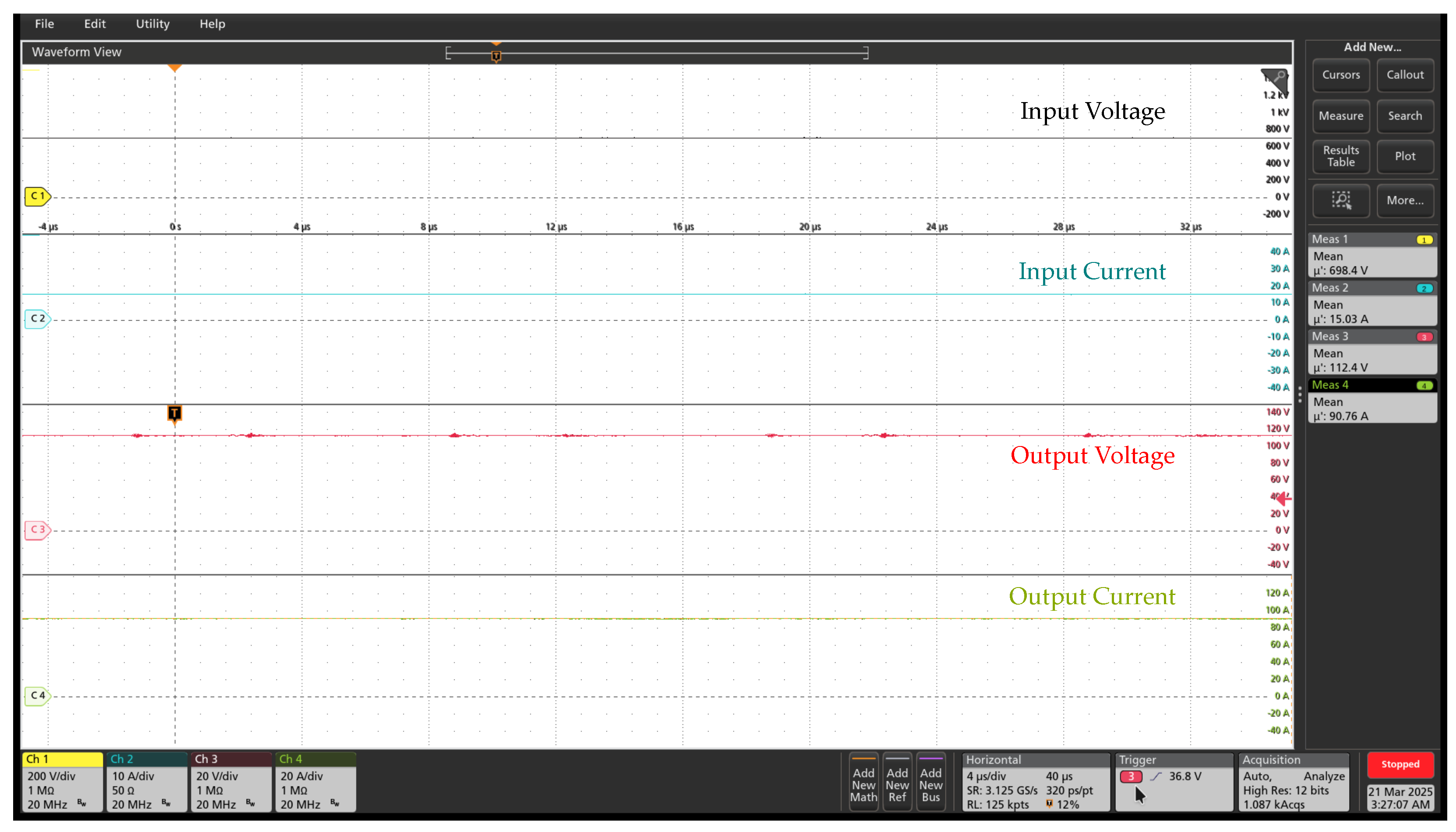Click the Meas 4 channel 4 color tag
The image size is (1456, 832).
1424,386
